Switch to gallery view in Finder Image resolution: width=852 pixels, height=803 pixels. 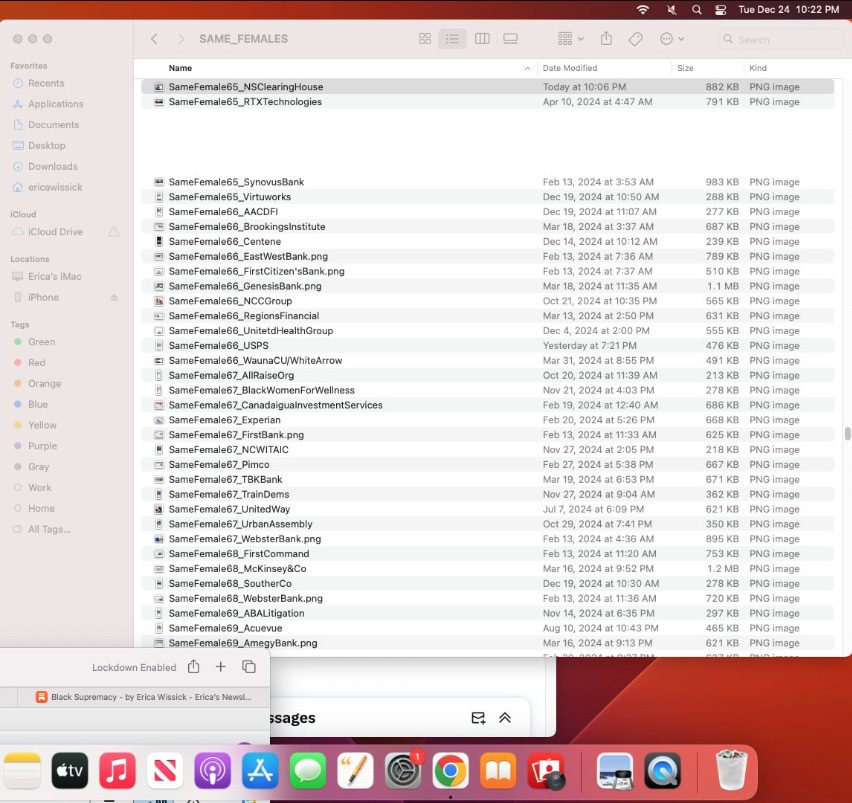click(x=510, y=39)
